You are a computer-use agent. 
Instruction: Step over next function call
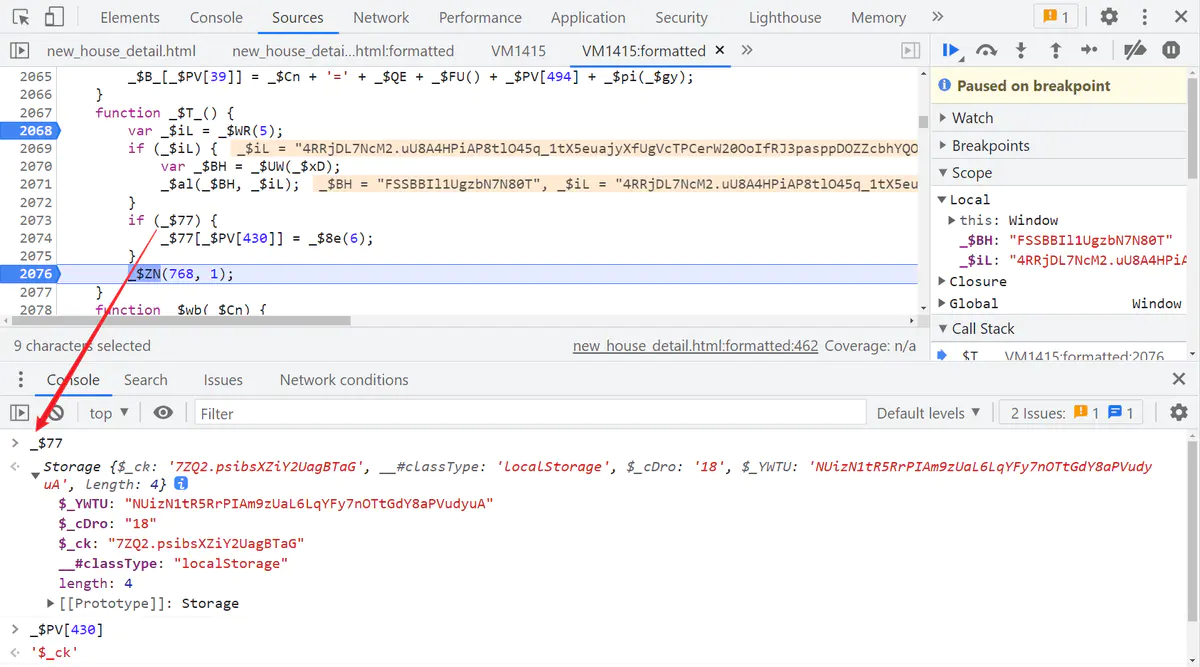tap(986, 50)
